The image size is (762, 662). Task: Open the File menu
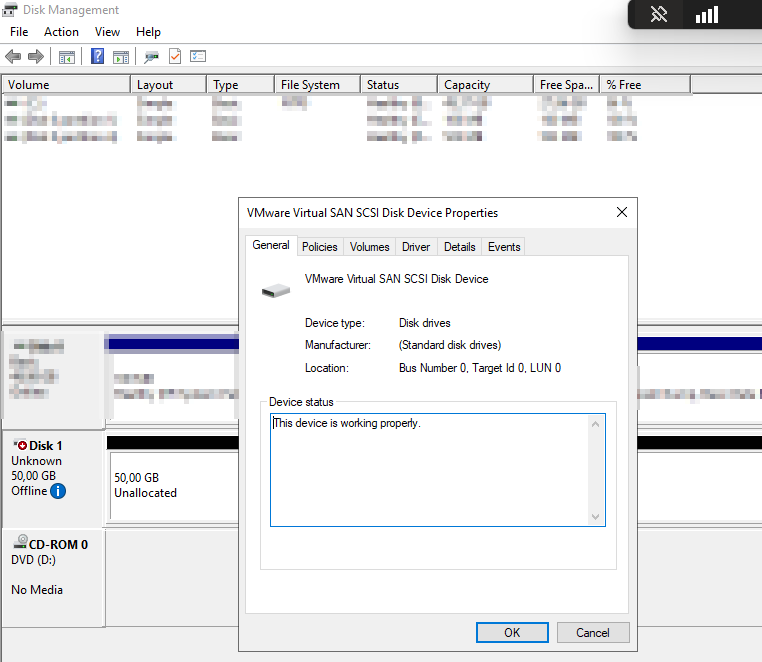[19, 32]
